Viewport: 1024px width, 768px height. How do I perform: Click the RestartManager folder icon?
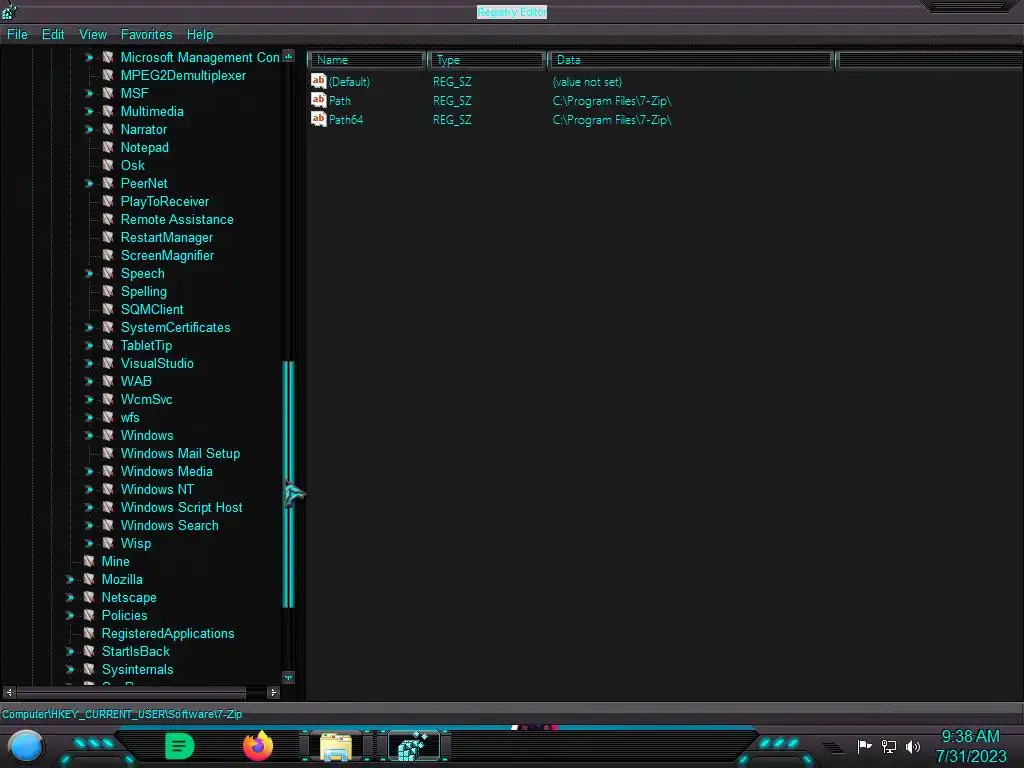coord(108,237)
